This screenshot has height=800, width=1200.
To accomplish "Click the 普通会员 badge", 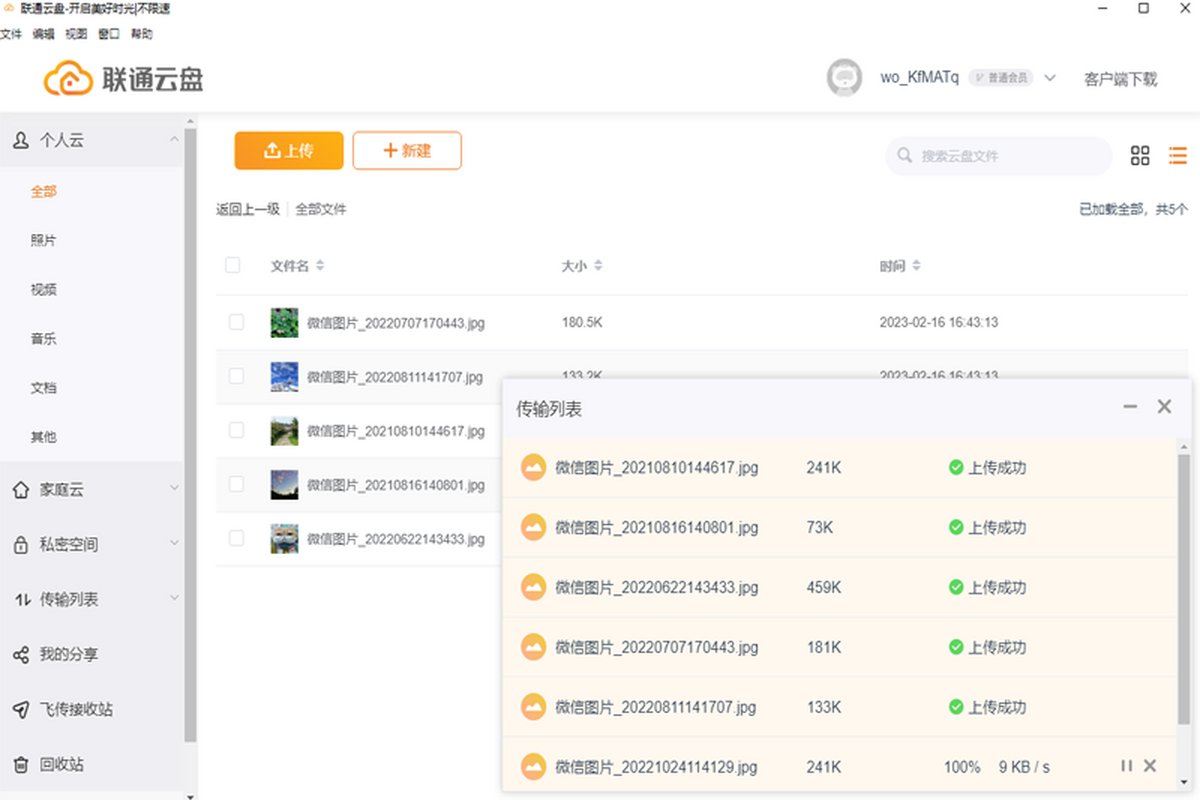I will coord(1001,78).
